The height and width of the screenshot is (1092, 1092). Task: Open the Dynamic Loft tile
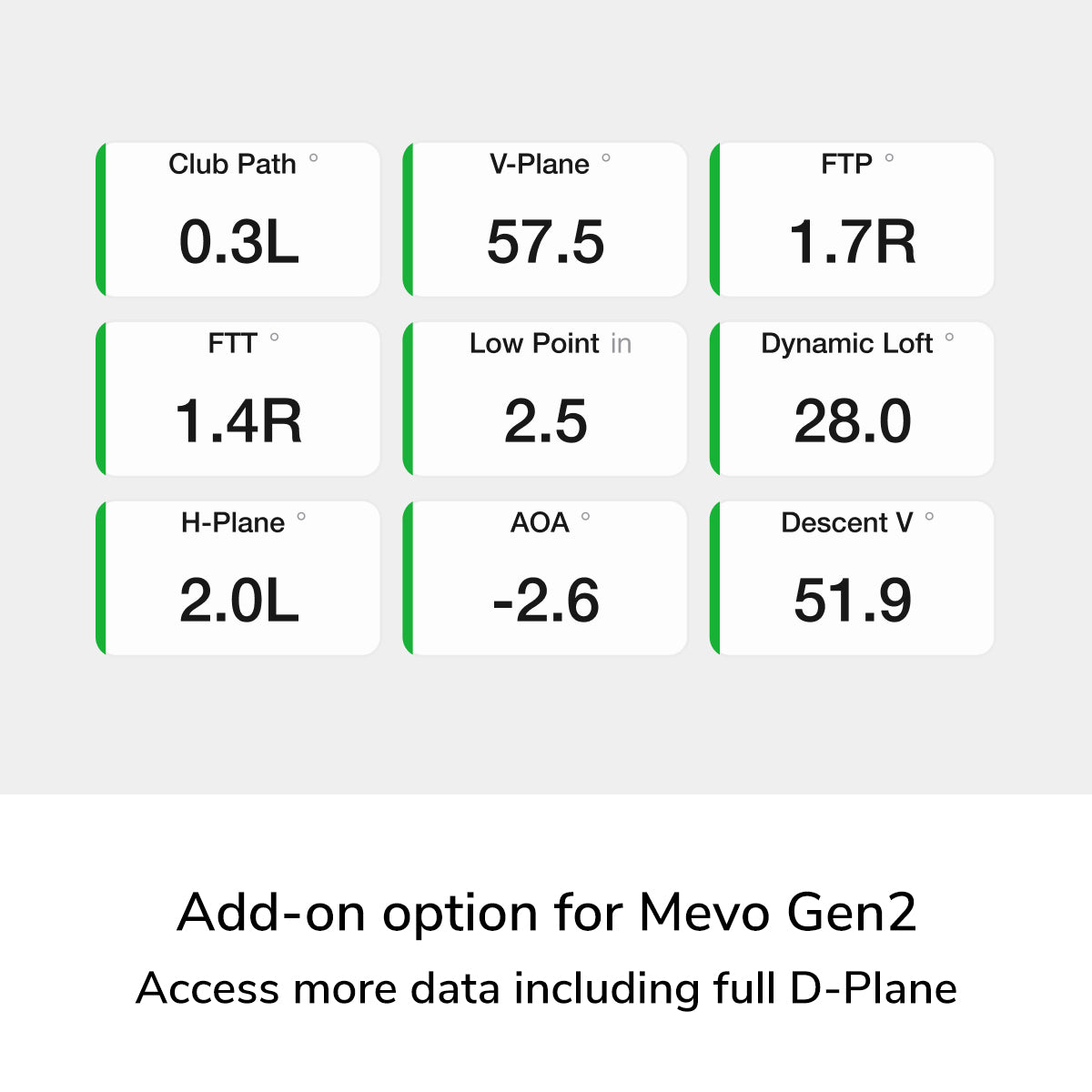(853, 399)
